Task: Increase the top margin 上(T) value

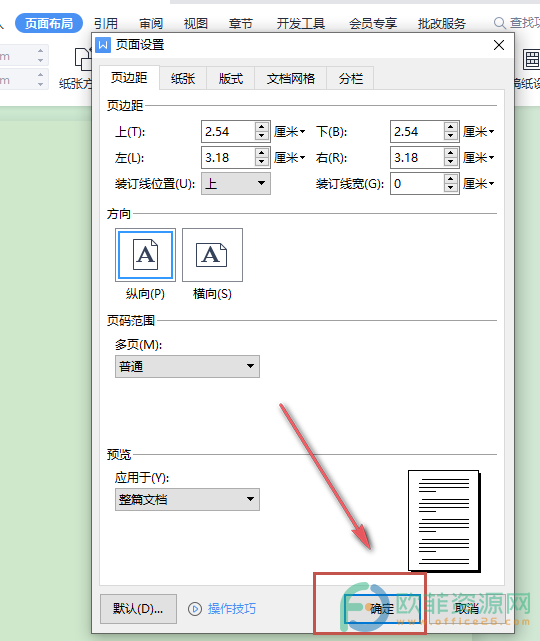Action: [x=262, y=127]
